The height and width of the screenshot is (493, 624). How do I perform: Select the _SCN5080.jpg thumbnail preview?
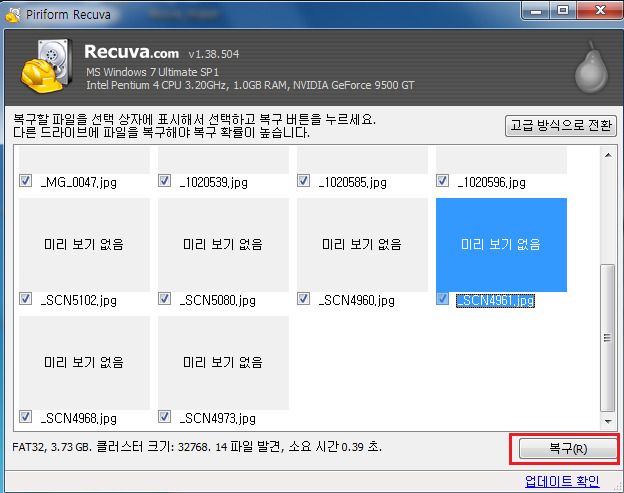pos(223,245)
